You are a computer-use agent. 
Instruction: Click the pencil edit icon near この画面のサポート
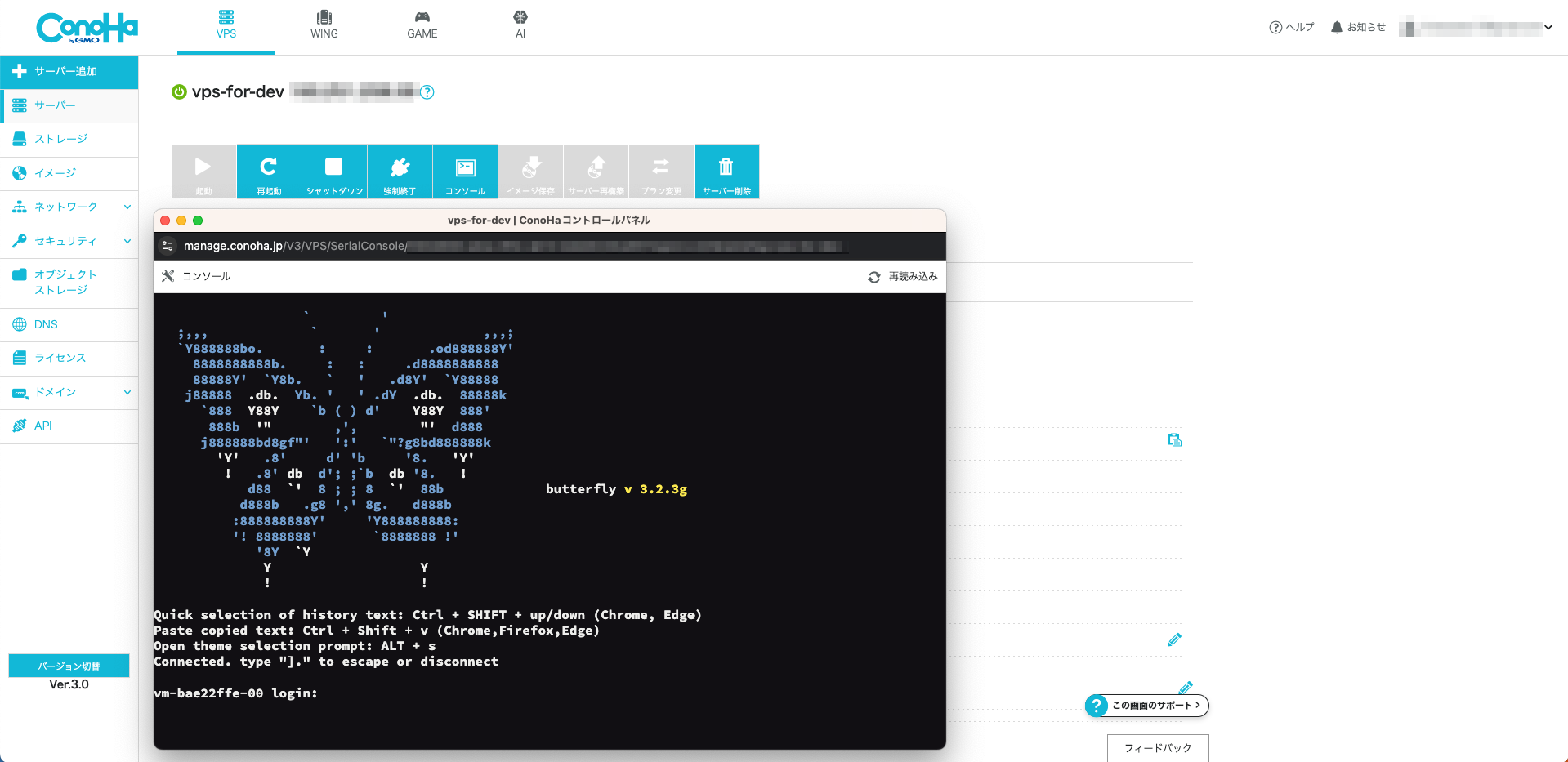click(1186, 687)
